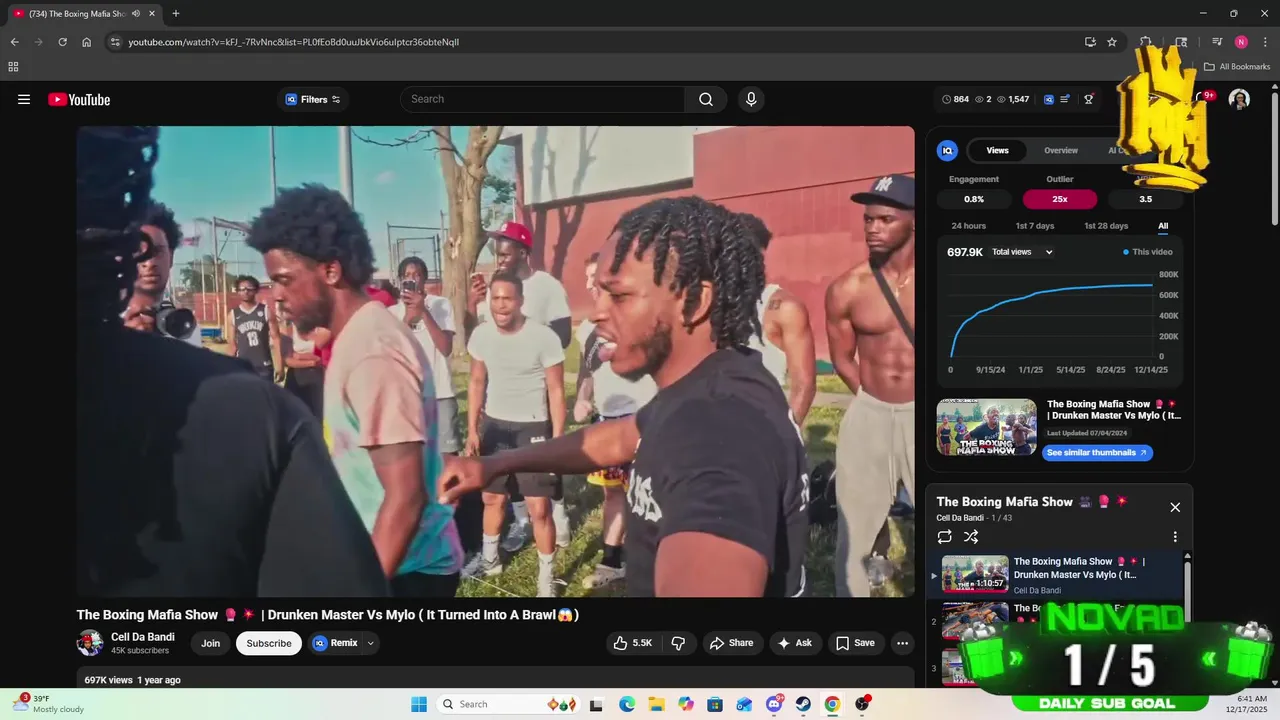Open Windows Start menu
The image size is (1280, 720).
[x=419, y=704]
